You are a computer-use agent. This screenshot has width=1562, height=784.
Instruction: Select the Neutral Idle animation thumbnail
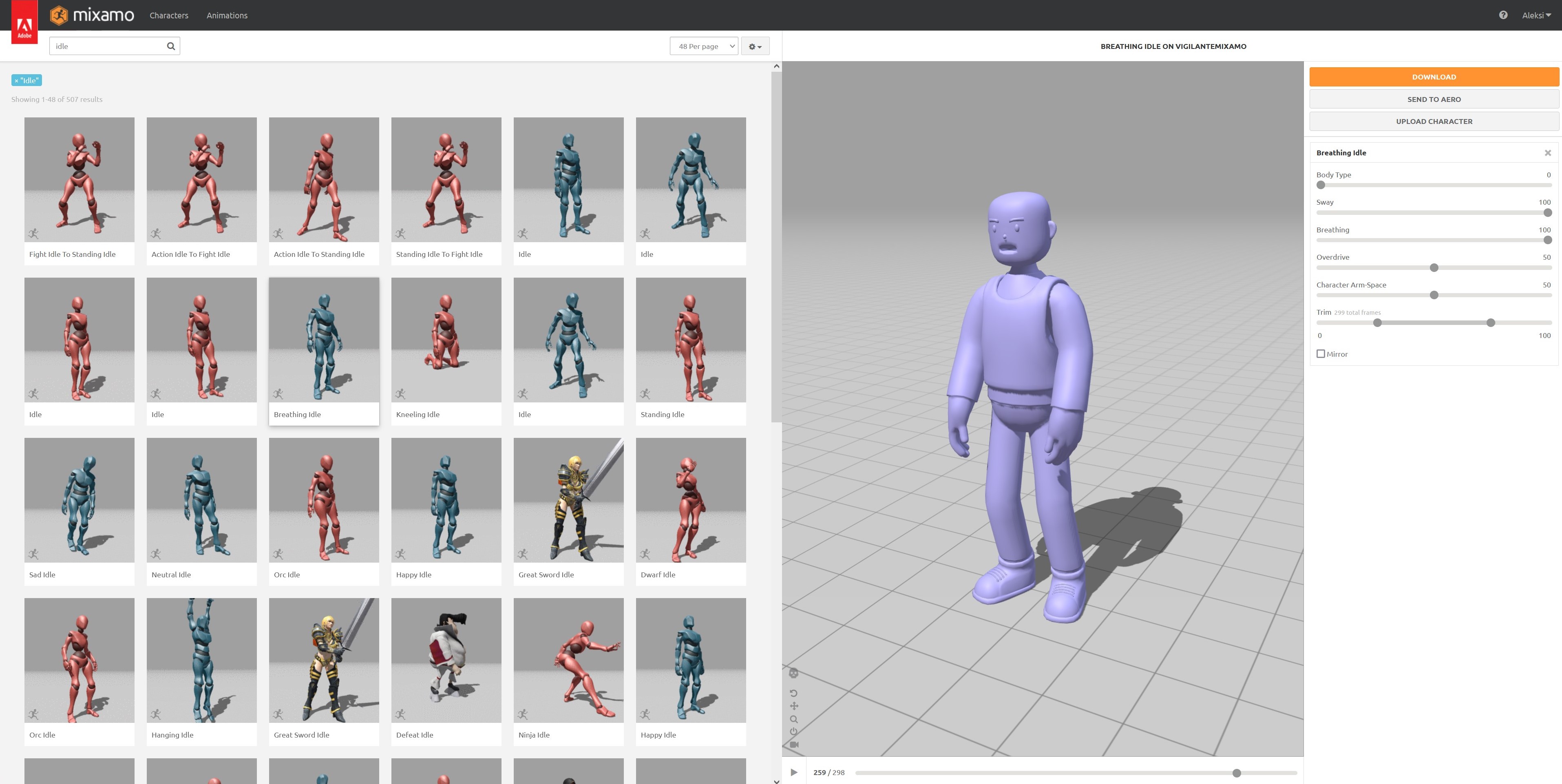[x=201, y=500]
